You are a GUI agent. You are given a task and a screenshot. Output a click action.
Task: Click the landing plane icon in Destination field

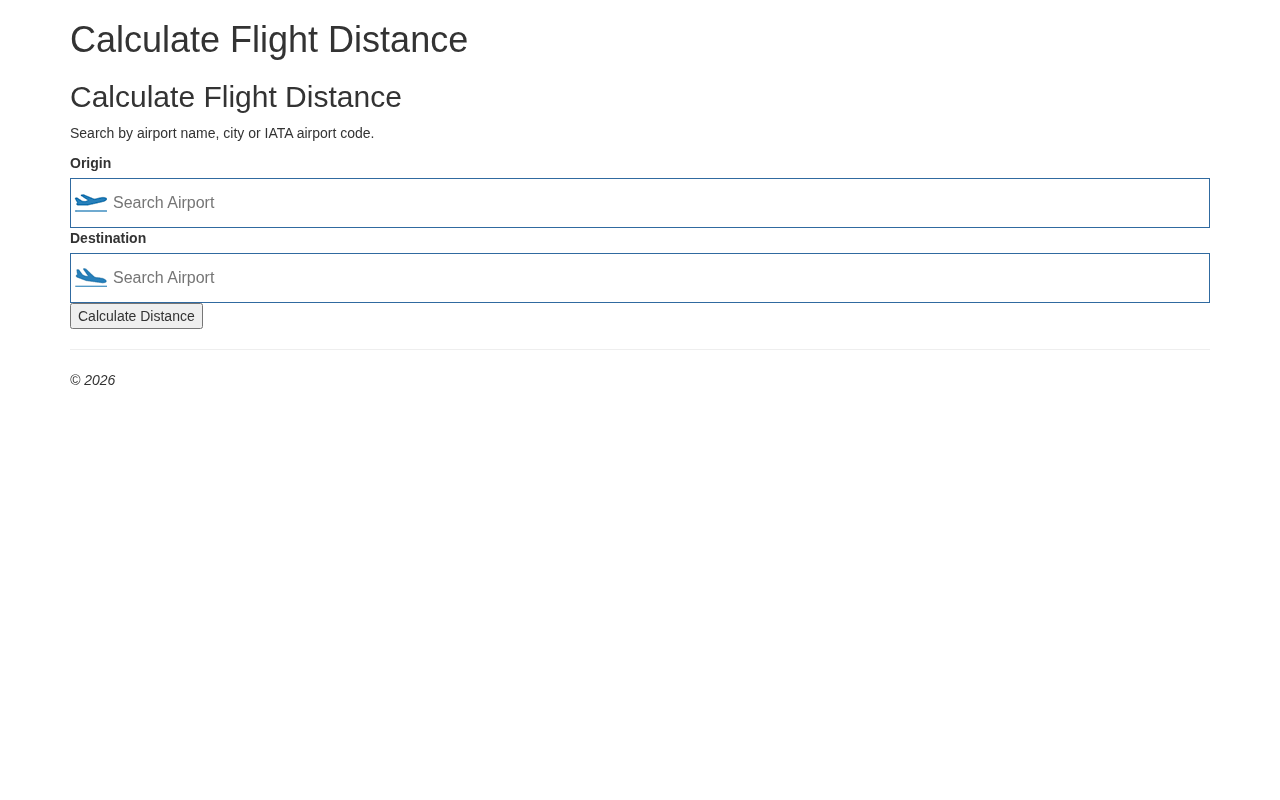point(91,278)
